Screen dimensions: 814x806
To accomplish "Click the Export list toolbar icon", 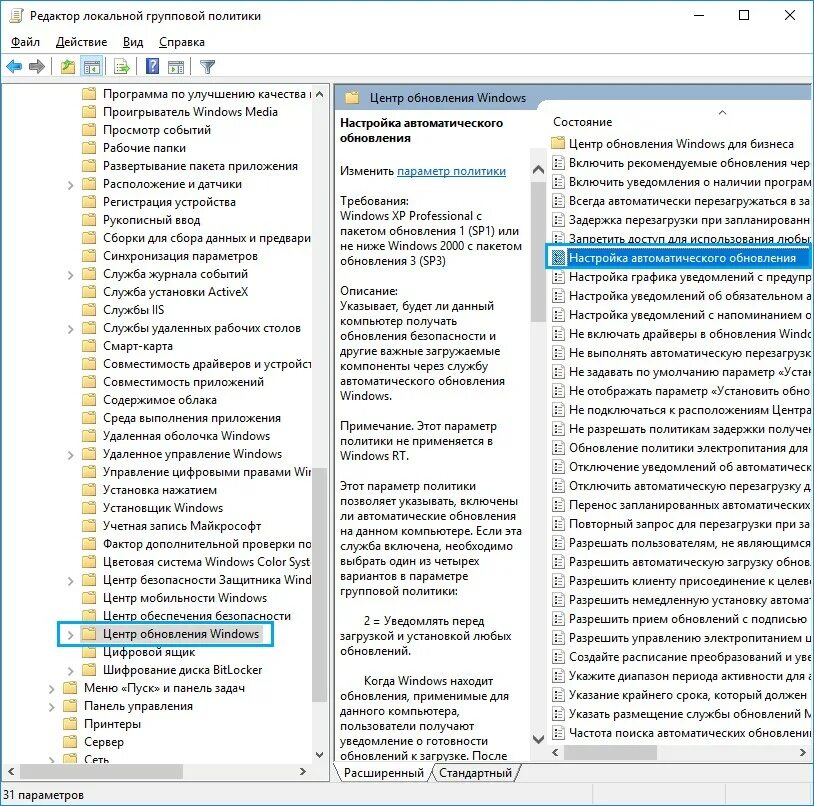I will point(121,66).
